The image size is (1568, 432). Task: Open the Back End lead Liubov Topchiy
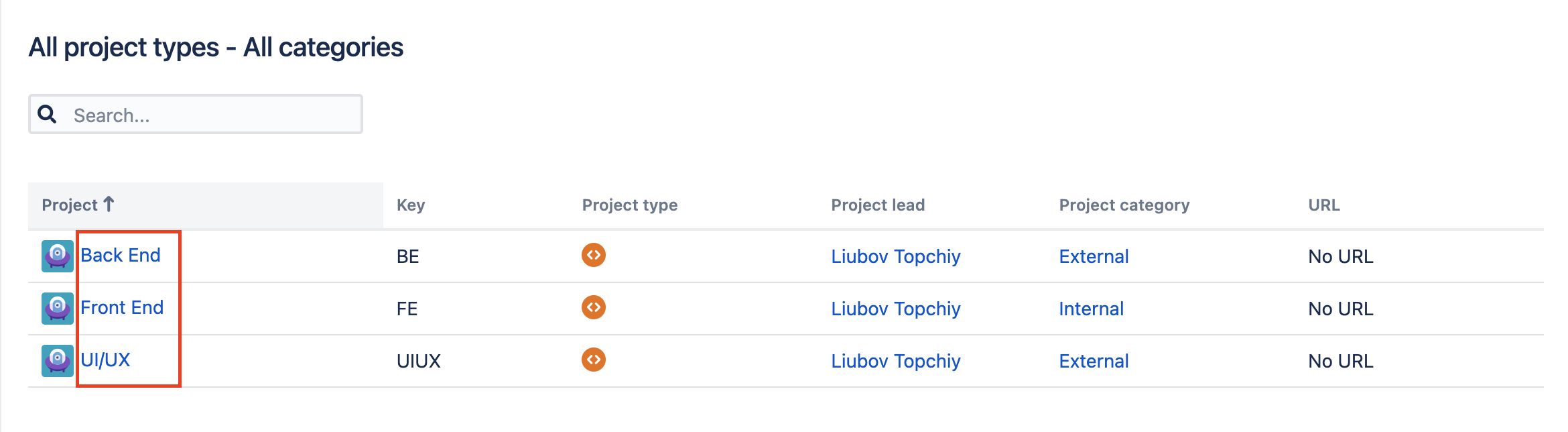pos(895,256)
